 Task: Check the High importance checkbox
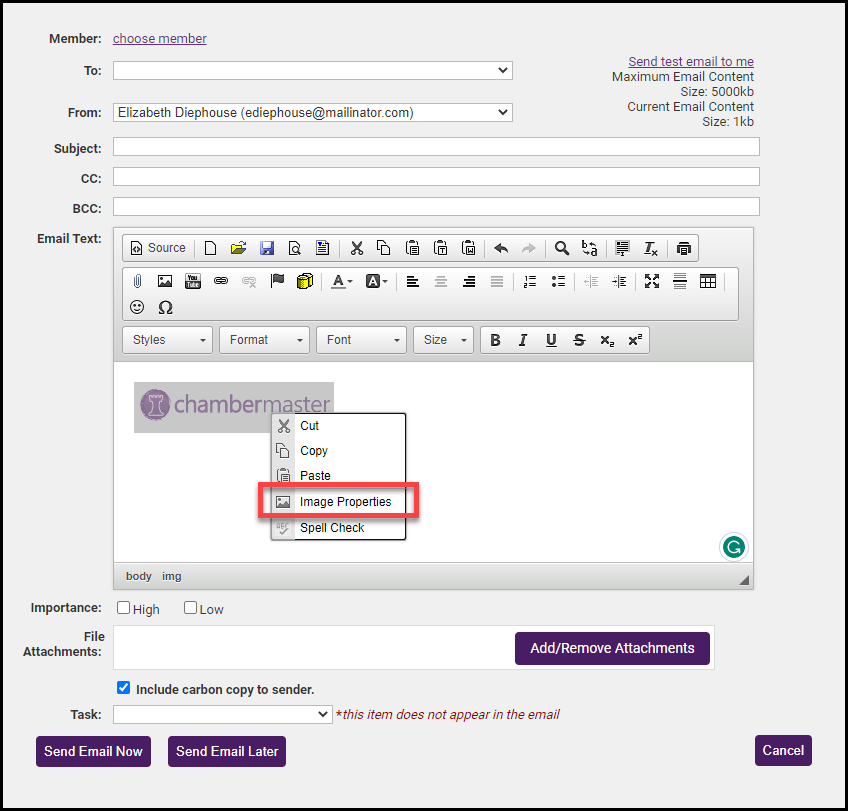click(x=124, y=608)
